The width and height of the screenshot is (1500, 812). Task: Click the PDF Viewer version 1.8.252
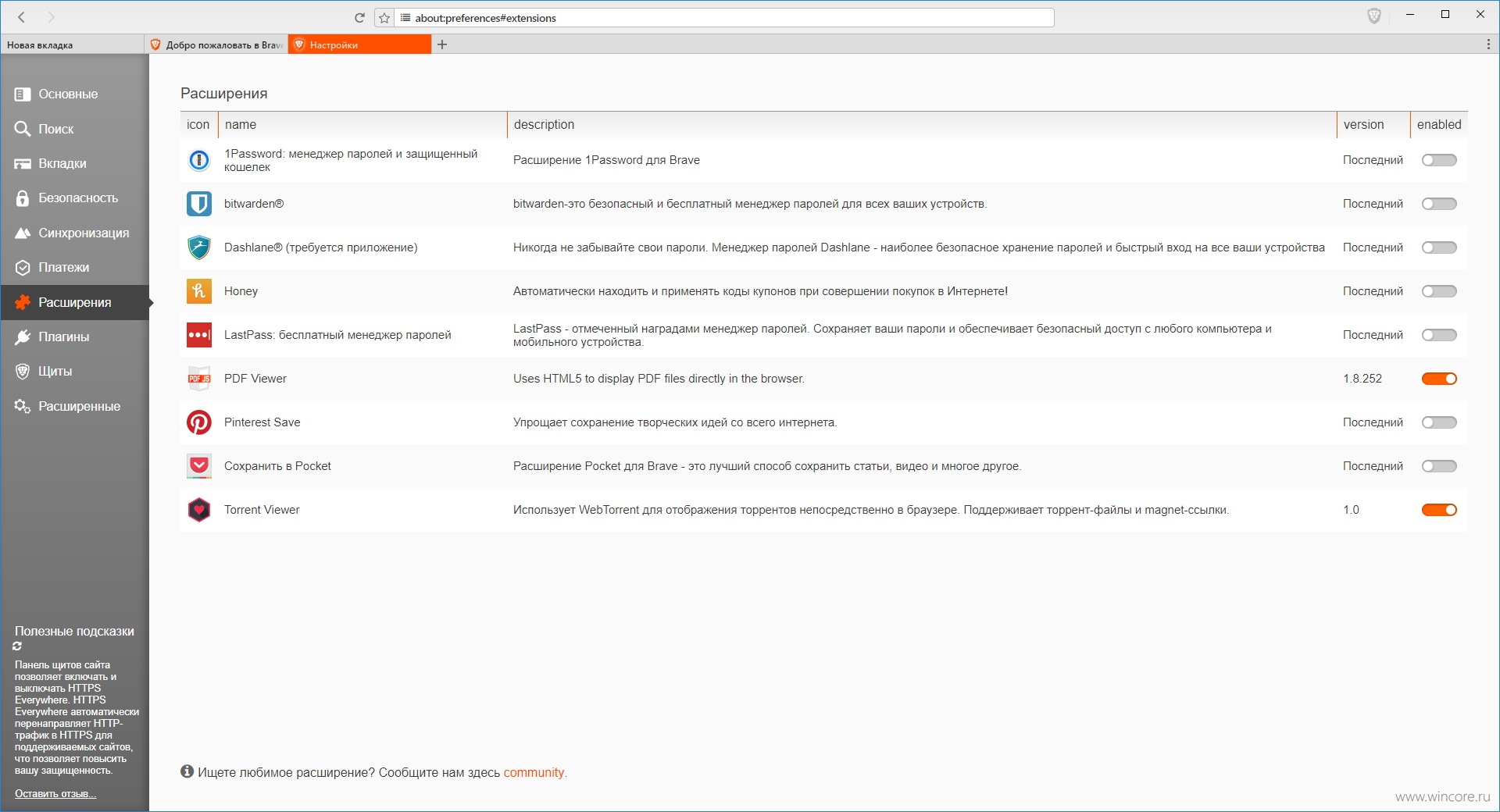(1362, 379)
